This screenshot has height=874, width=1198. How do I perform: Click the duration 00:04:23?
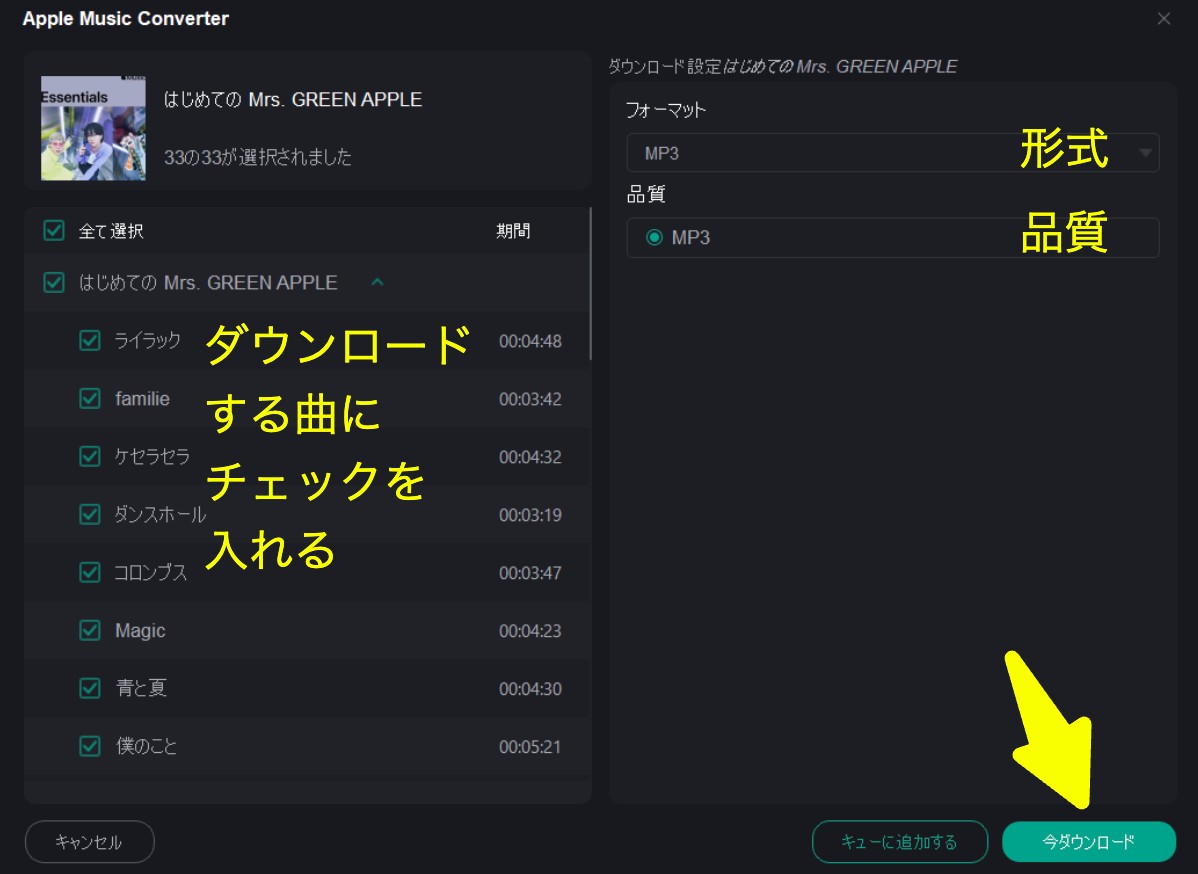pyautogui.click(x=530, y=631)
